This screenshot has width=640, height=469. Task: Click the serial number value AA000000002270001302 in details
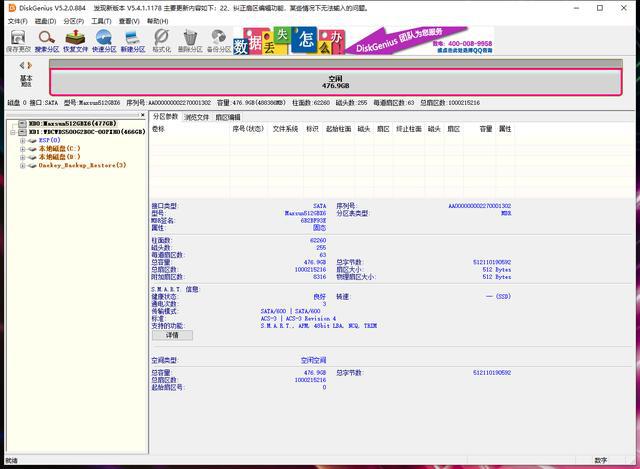point(480,206)
